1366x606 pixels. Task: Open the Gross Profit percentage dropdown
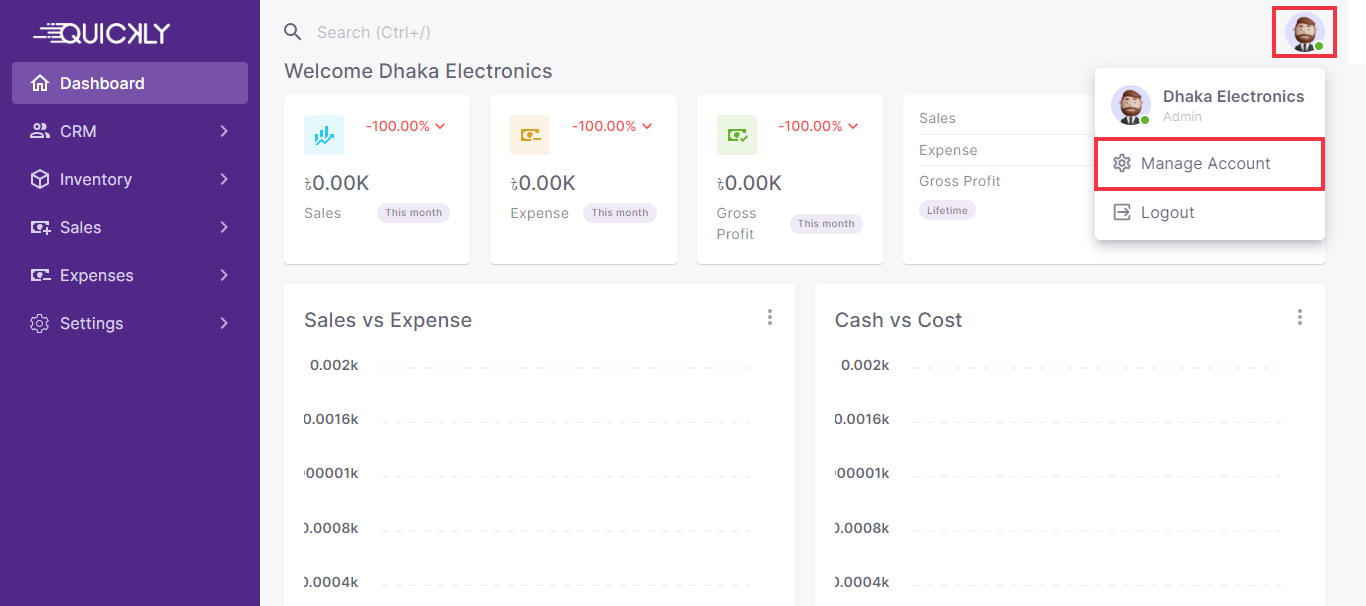[818, 126]
